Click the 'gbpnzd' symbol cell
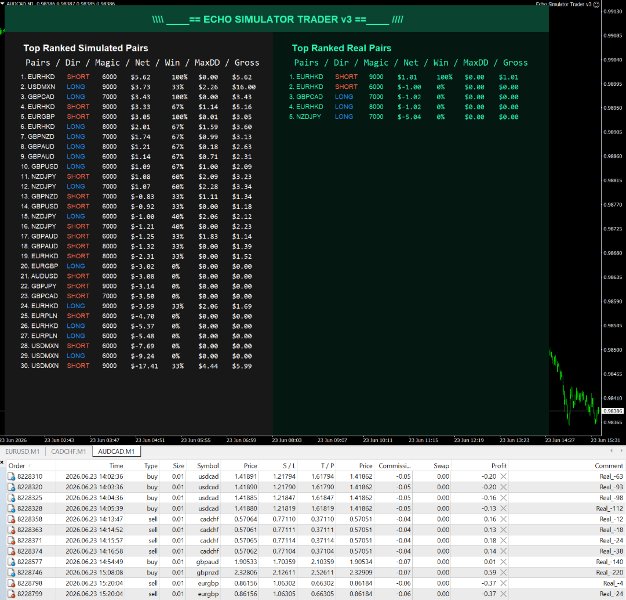 pyautogui.click(x=208, y=572)
